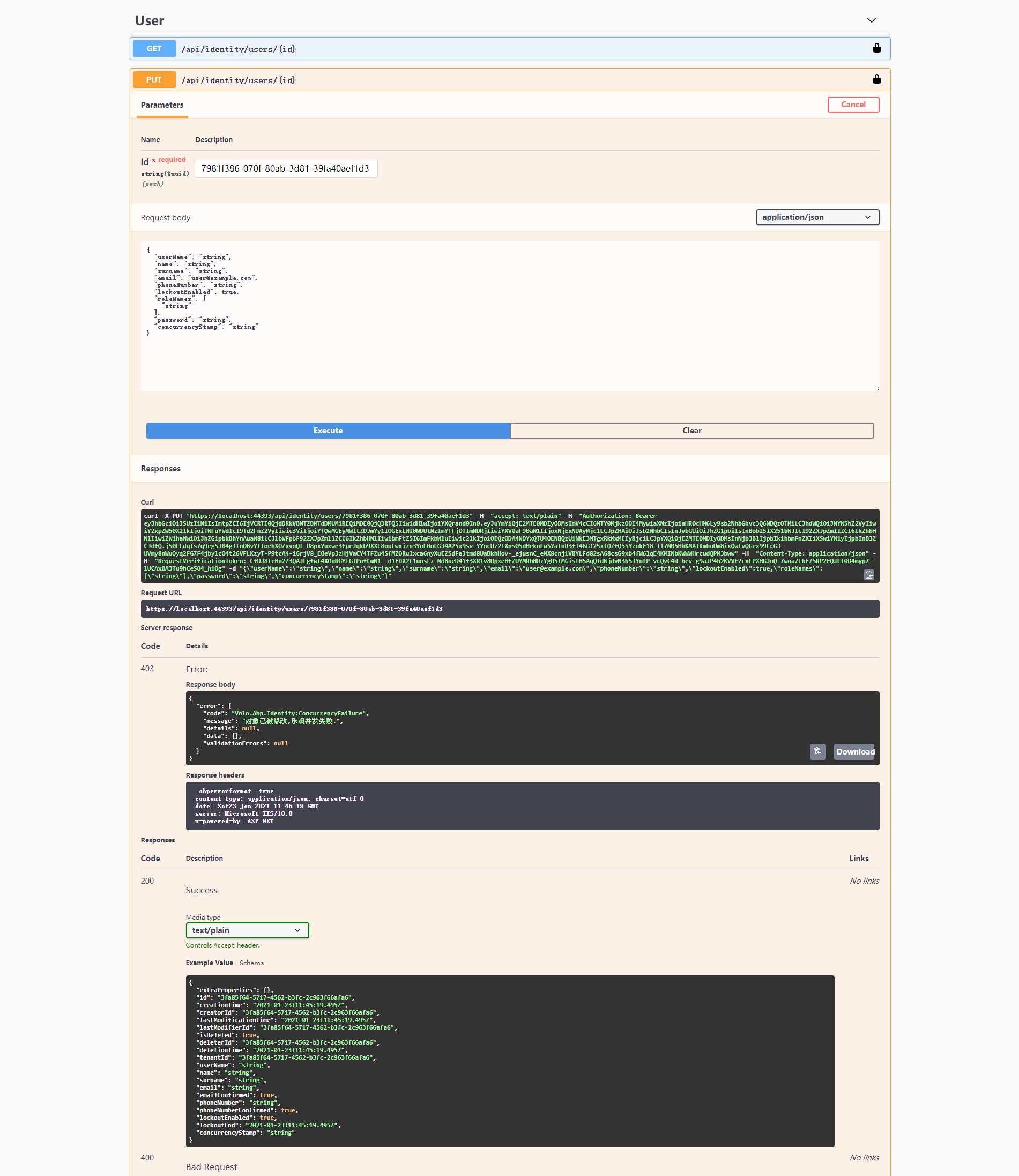Viewport: 1019px width, 1176px height.
Task: Open the Media type dropdown showing text/plain
Action: coord(247,930)
